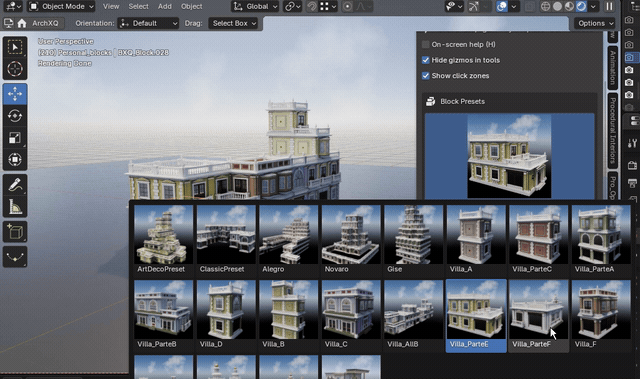The width and height of the screenshot is (640, 379).
Task: Click the proportional editing falloff curve icon
Action: tap(361, 7)
